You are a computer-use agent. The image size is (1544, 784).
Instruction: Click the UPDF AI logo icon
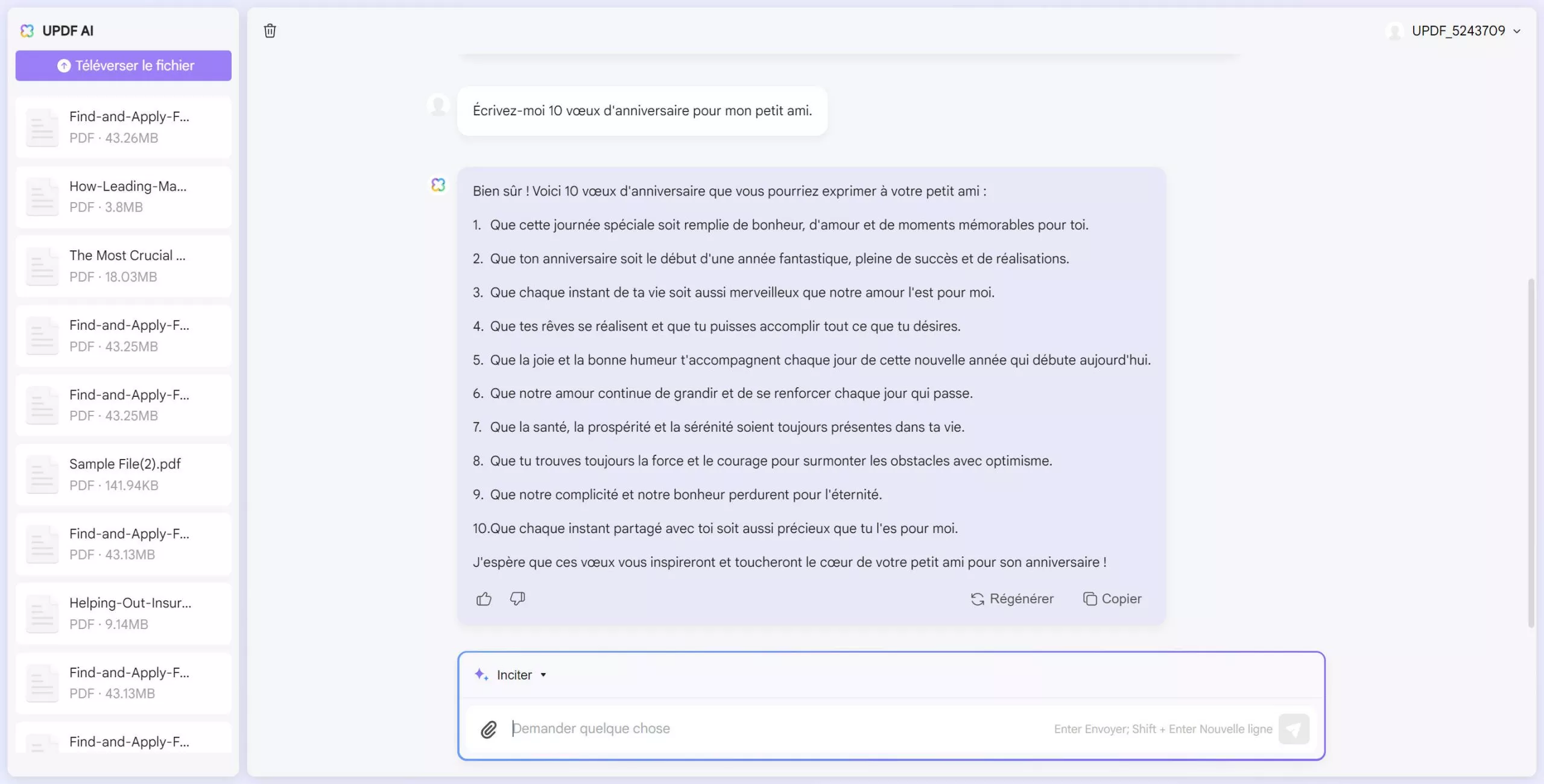click(x=27, y=31)
